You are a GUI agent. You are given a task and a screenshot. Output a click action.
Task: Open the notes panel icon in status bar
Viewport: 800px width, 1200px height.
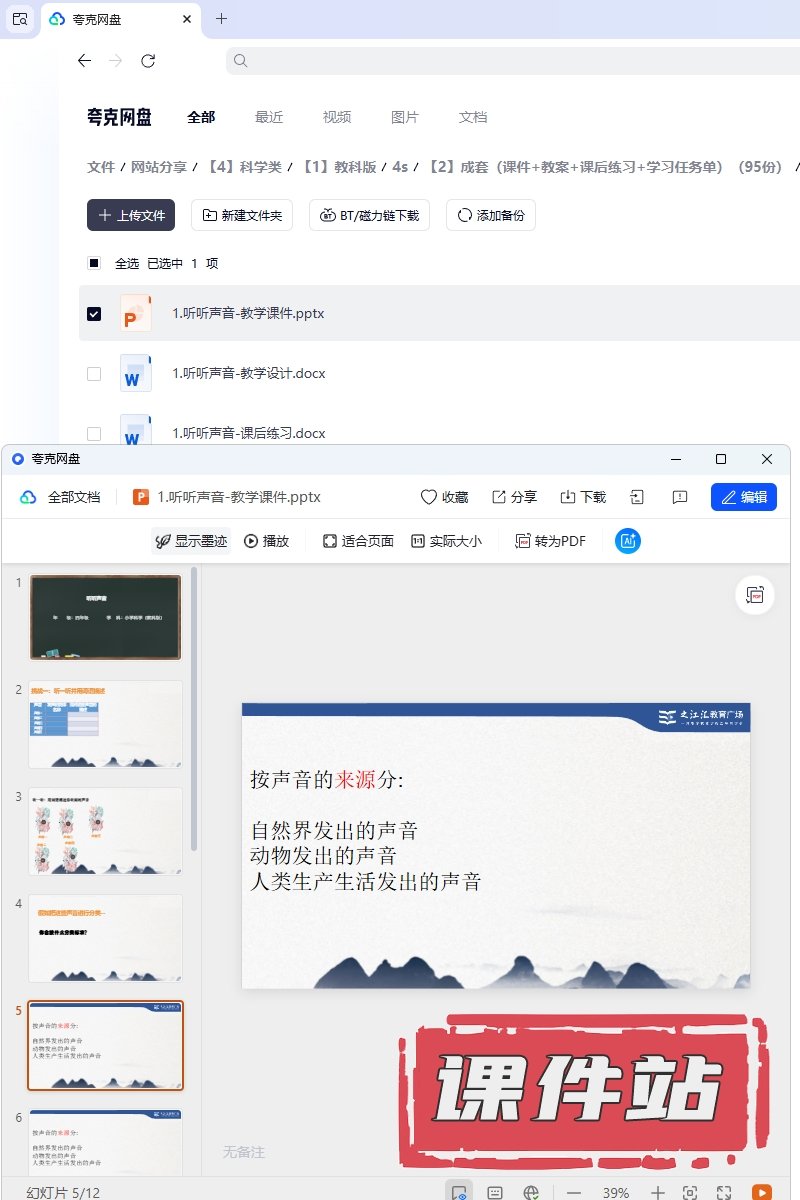point(494,1192)
